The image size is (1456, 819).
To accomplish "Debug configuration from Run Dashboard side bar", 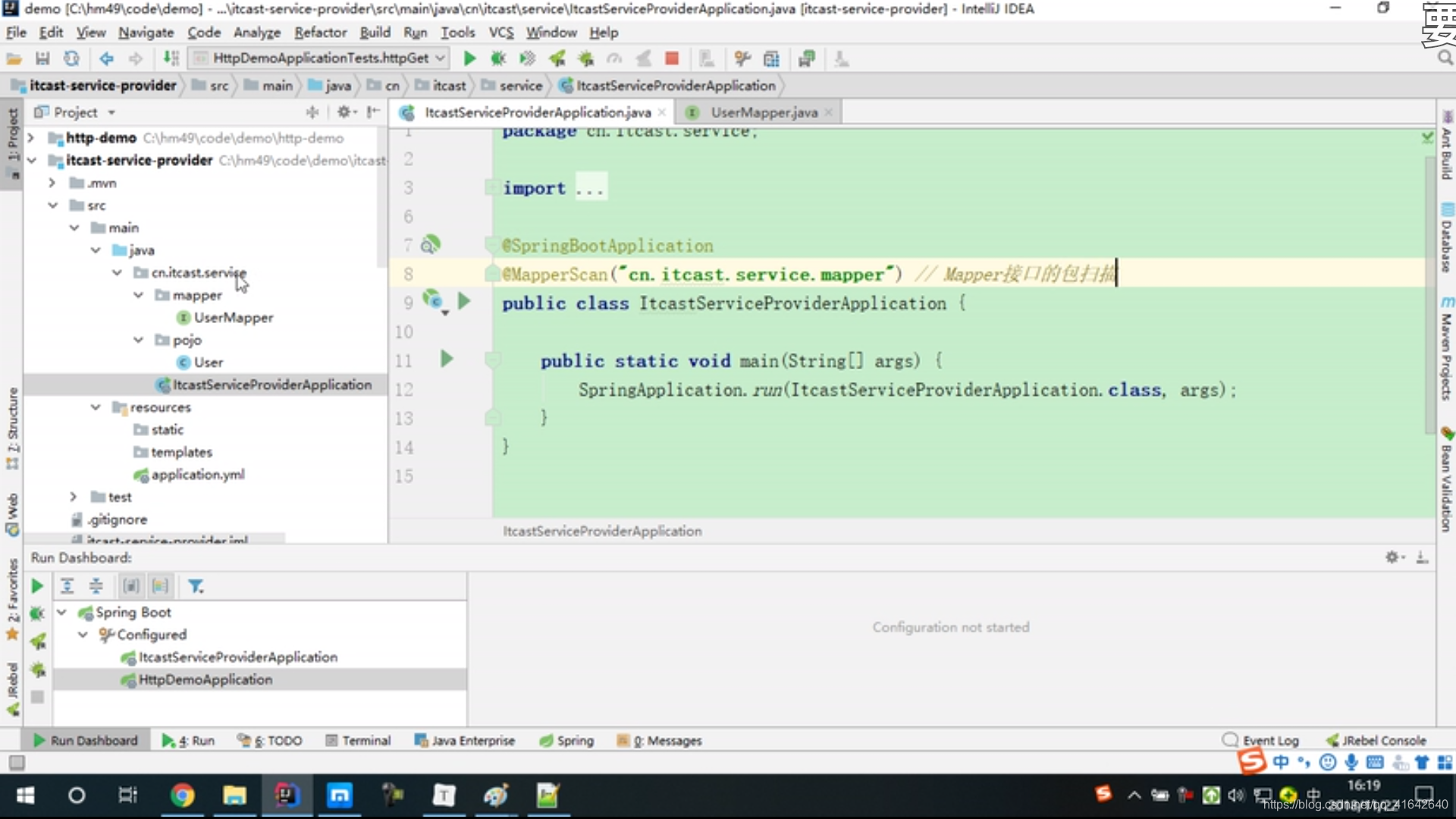I will click(37, 613).
